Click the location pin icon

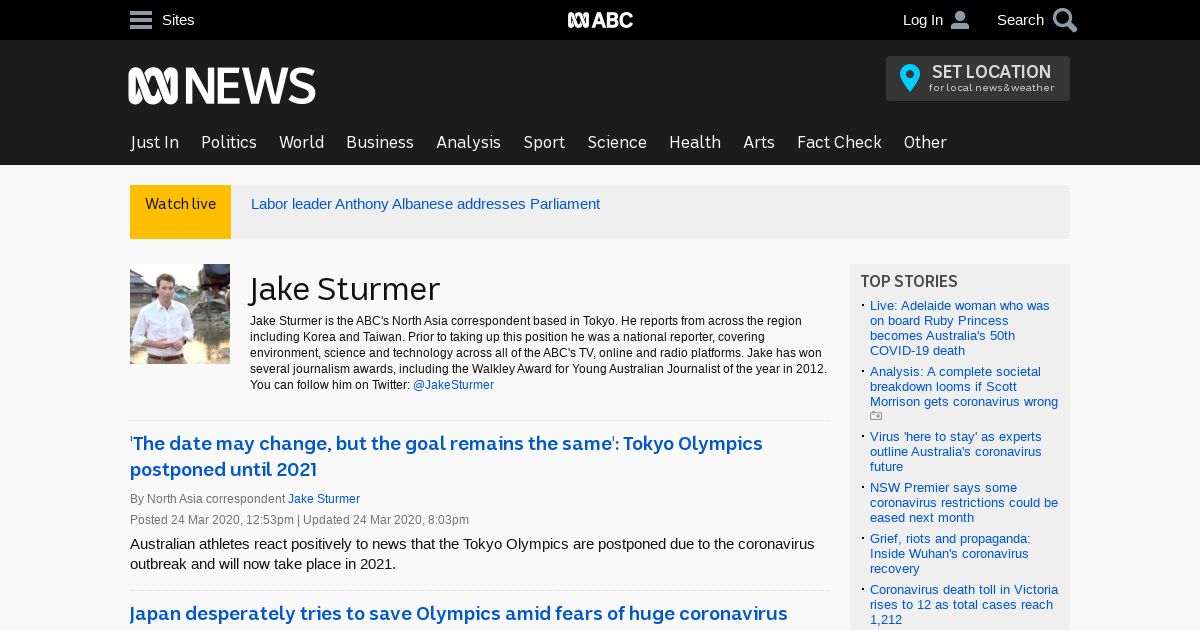coord(909,78)
